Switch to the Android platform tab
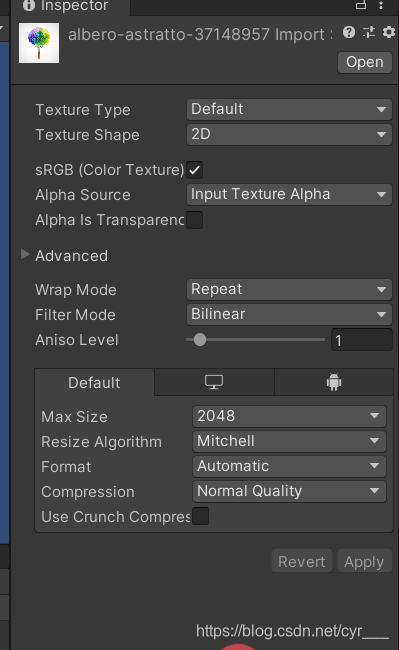399x650 pixels. tap(334, 382)
